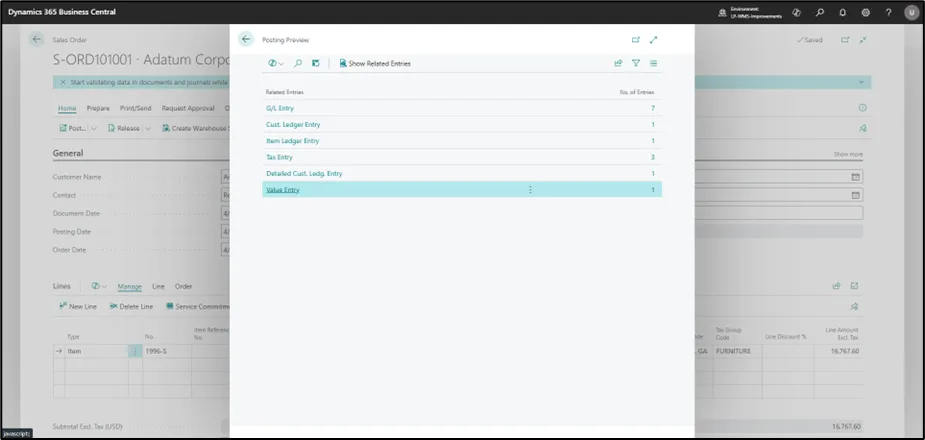
Task: Expand the Post dropdown arrow
Action: [x=94, y=128]
